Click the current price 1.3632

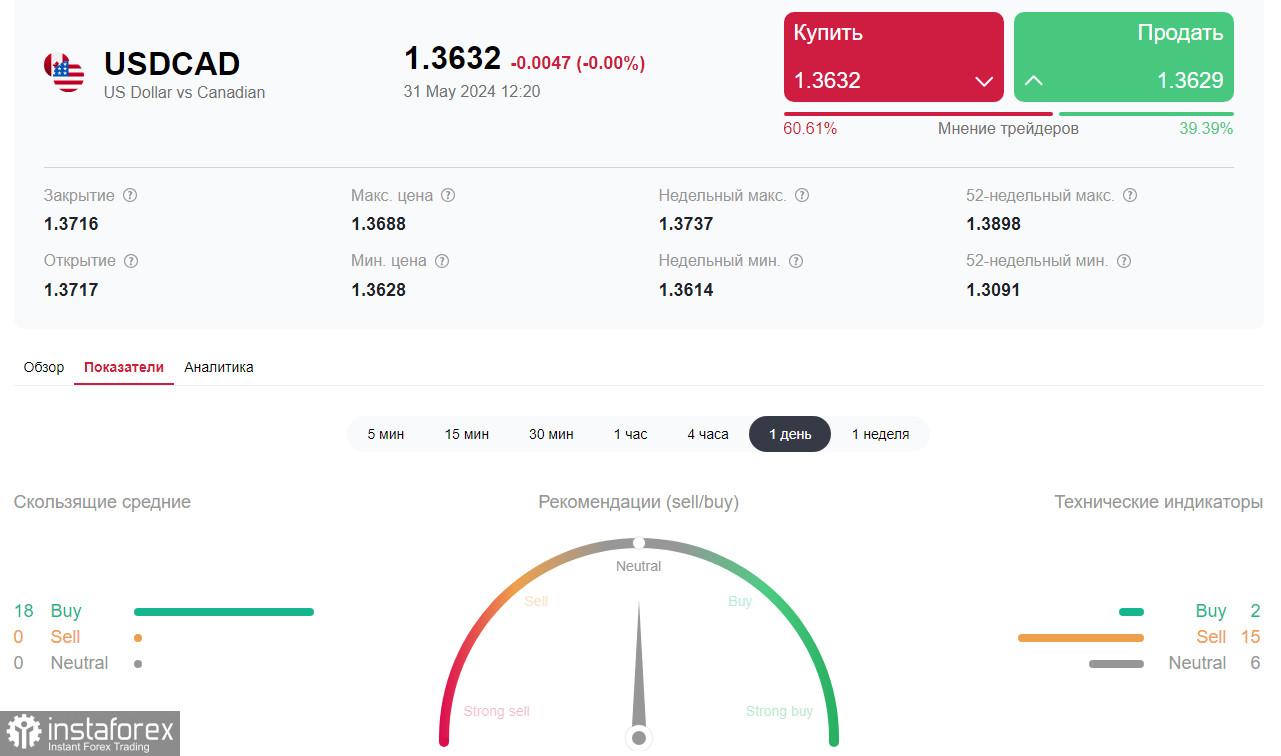pos(452,58)
